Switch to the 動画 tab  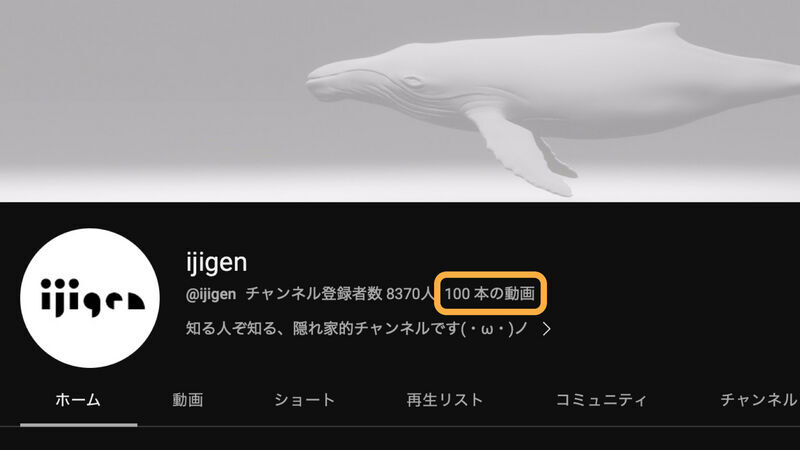187,399
